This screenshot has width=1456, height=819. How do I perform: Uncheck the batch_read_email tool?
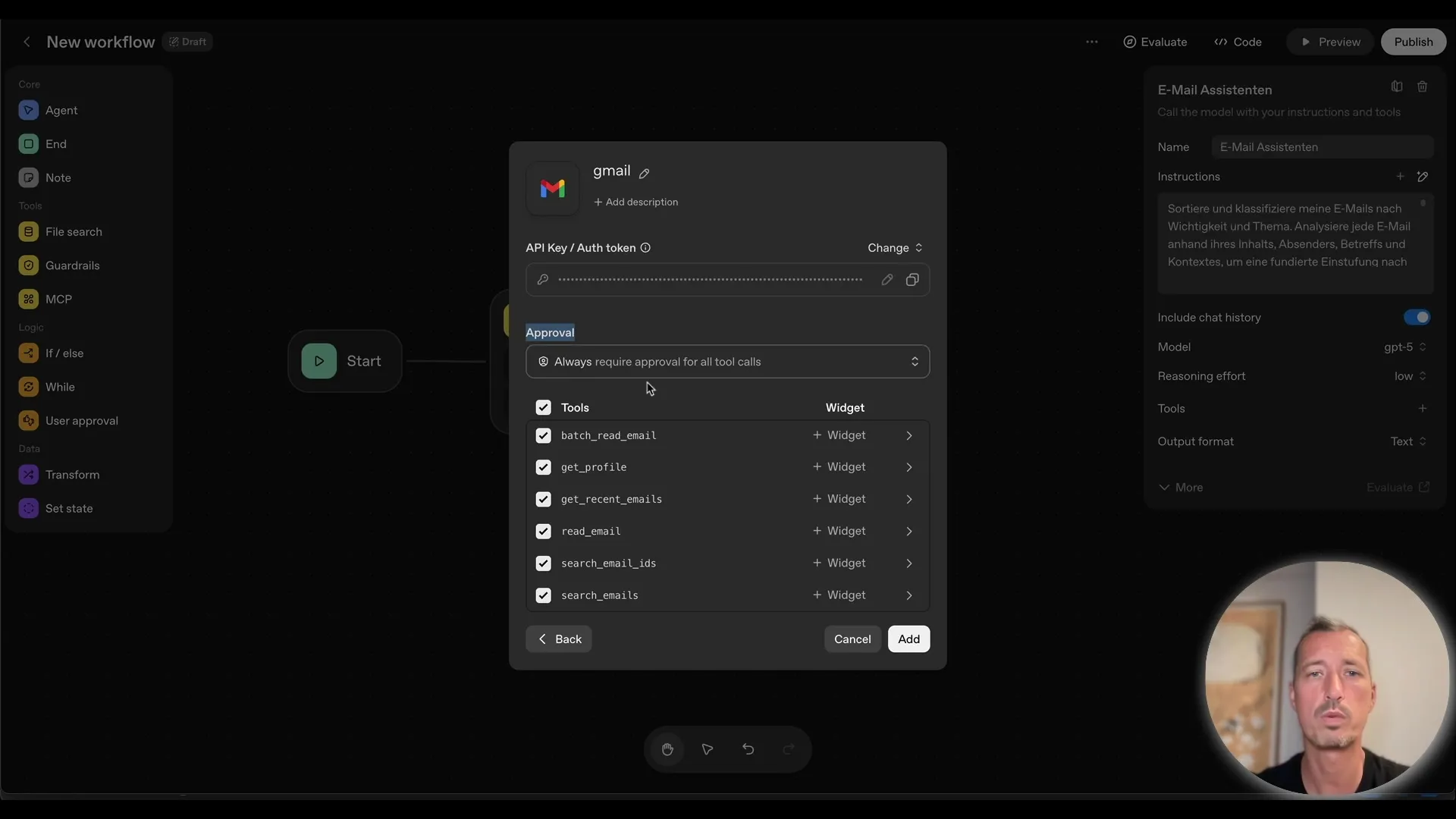(543, 435)
